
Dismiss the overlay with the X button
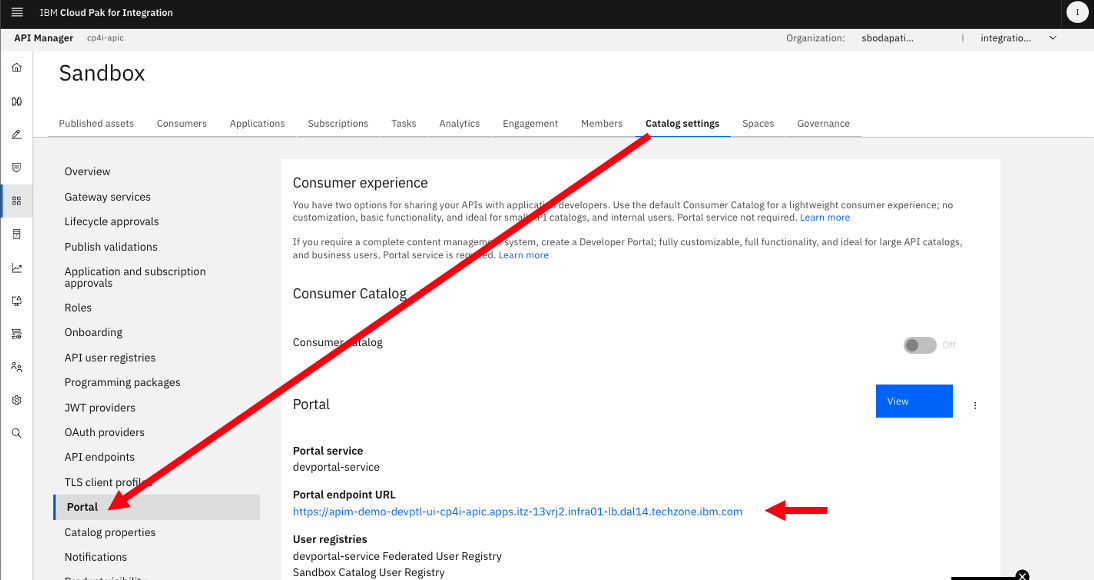point(1022,575)
